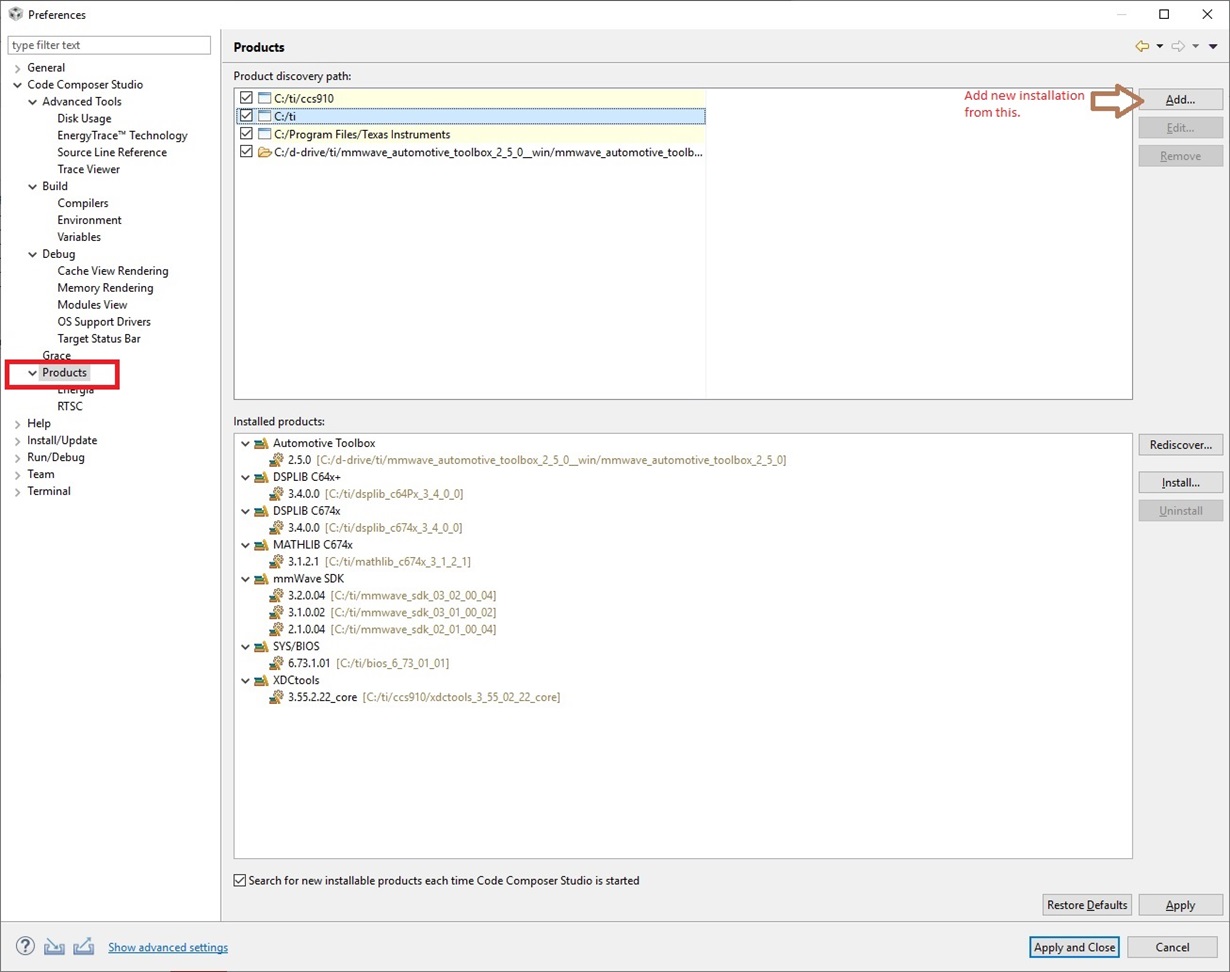Collapse the Debug subtree
Image resolution: width=1230 pixels, height=972 pixels.
coord(32,254)
